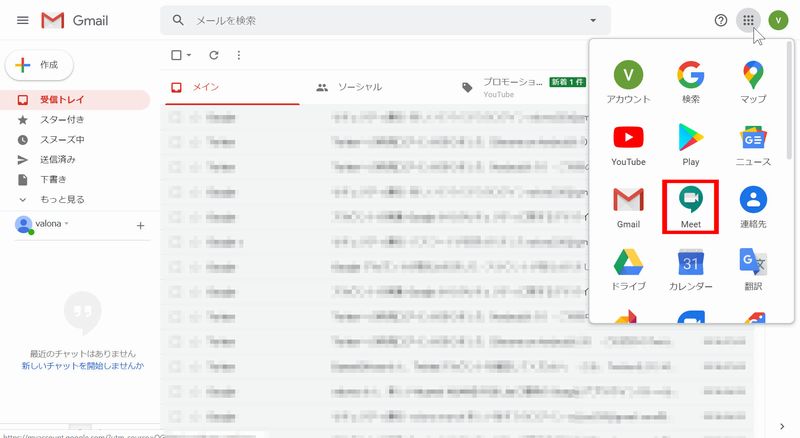Show search options dropdown arrow

pyautogui.click(x=593, y=20)
